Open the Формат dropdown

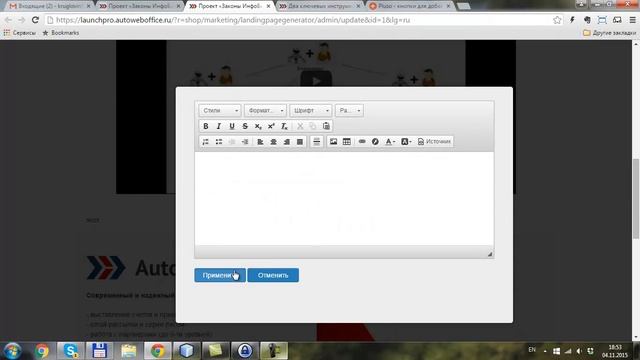[265, 111]
